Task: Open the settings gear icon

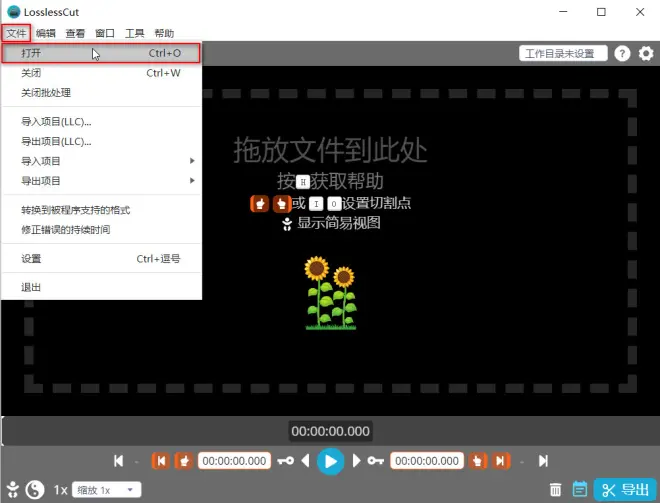Action: pos(646,53)
